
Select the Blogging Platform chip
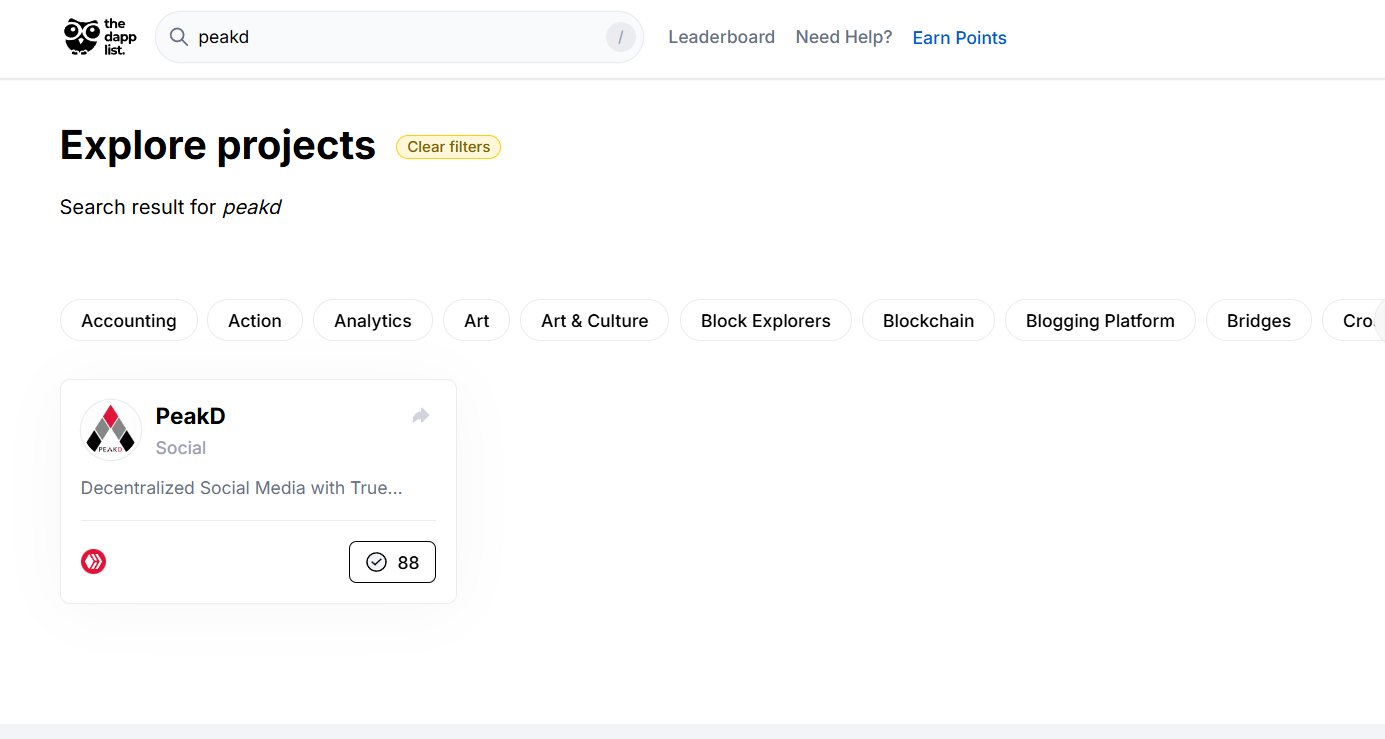(1100, 321)
